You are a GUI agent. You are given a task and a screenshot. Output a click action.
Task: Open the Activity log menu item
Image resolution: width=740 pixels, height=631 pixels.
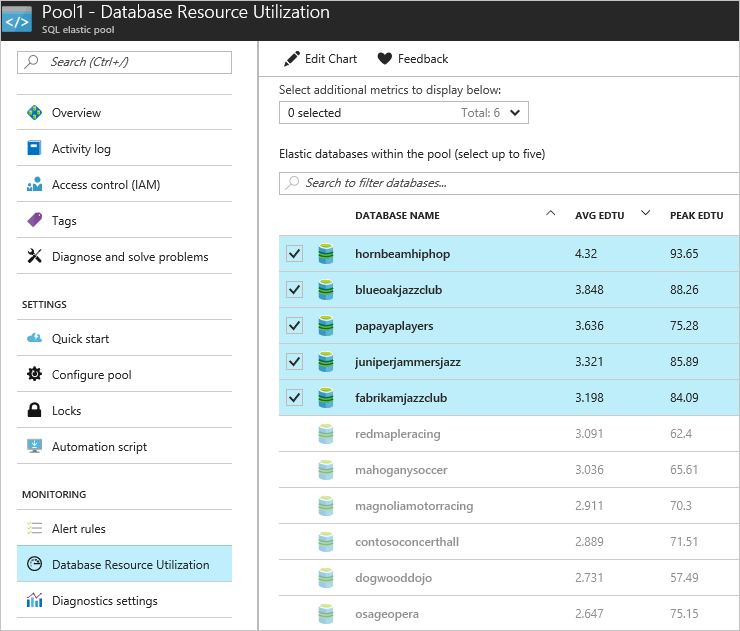pyautogui.click(x=125, y=148)
